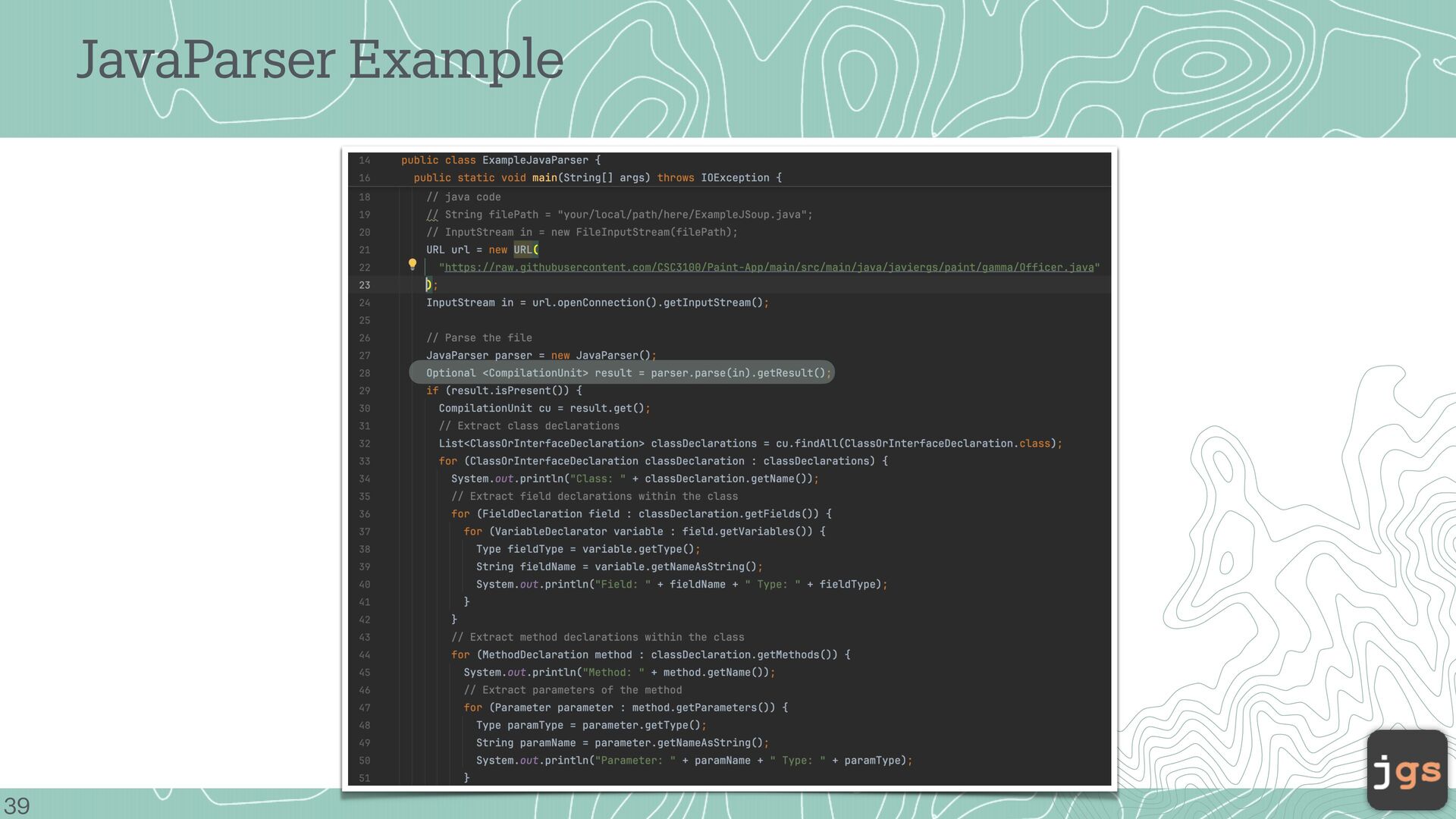Open the raw.githubusercontent.com Officer.java URL
Screen dimensions: 1456x819
coord(769,268)
